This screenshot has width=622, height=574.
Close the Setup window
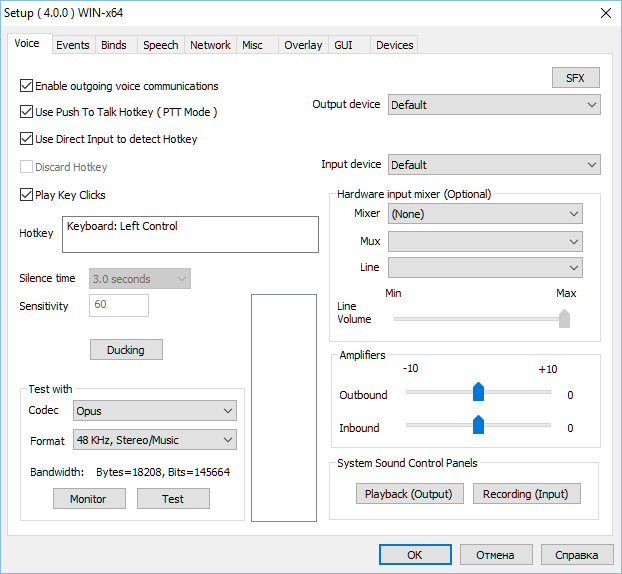[x=606, y=13]
